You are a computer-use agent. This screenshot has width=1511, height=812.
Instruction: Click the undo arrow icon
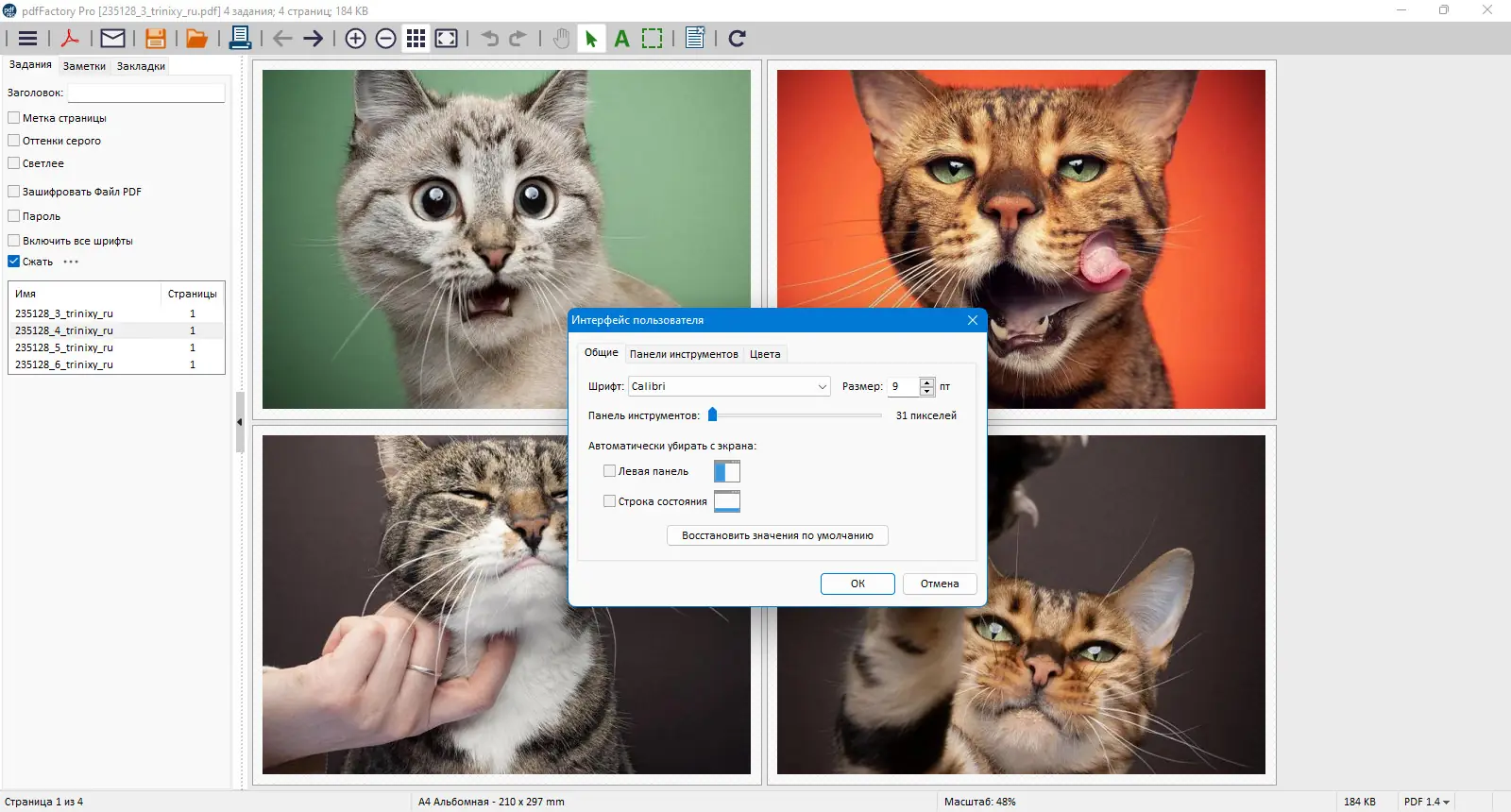point(489,39)
